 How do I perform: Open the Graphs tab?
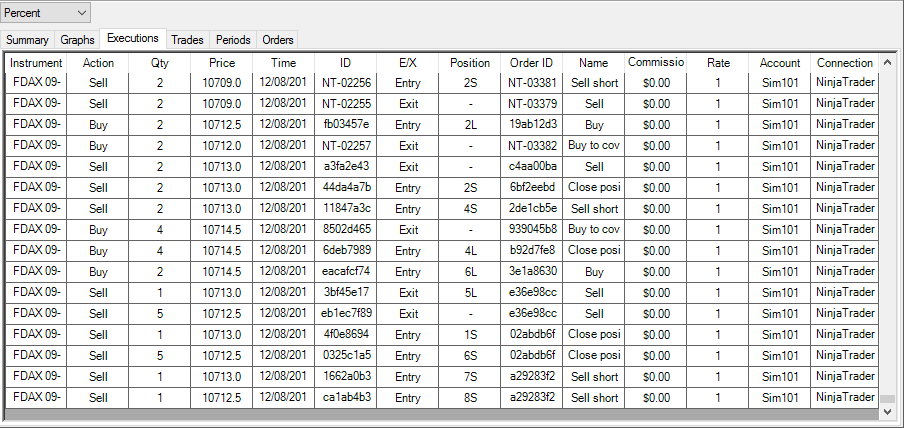[77, 40]
